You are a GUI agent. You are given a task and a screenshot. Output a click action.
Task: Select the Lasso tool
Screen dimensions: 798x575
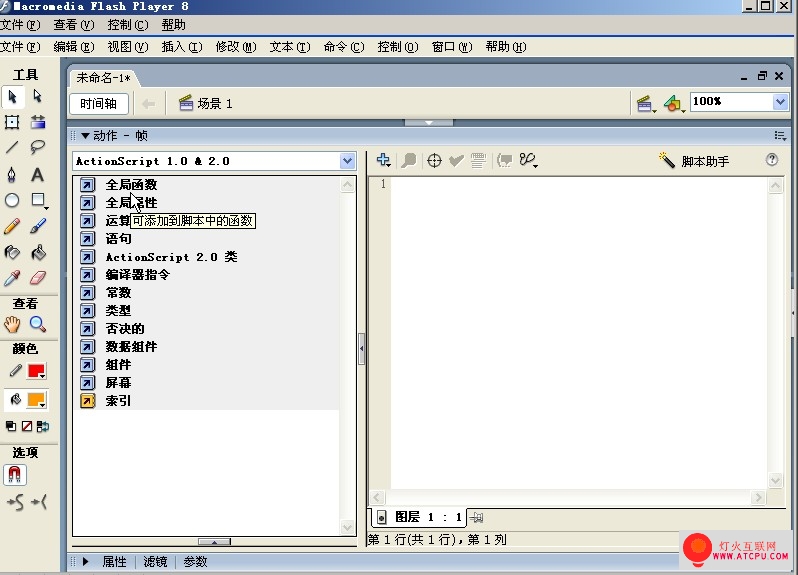38,148
